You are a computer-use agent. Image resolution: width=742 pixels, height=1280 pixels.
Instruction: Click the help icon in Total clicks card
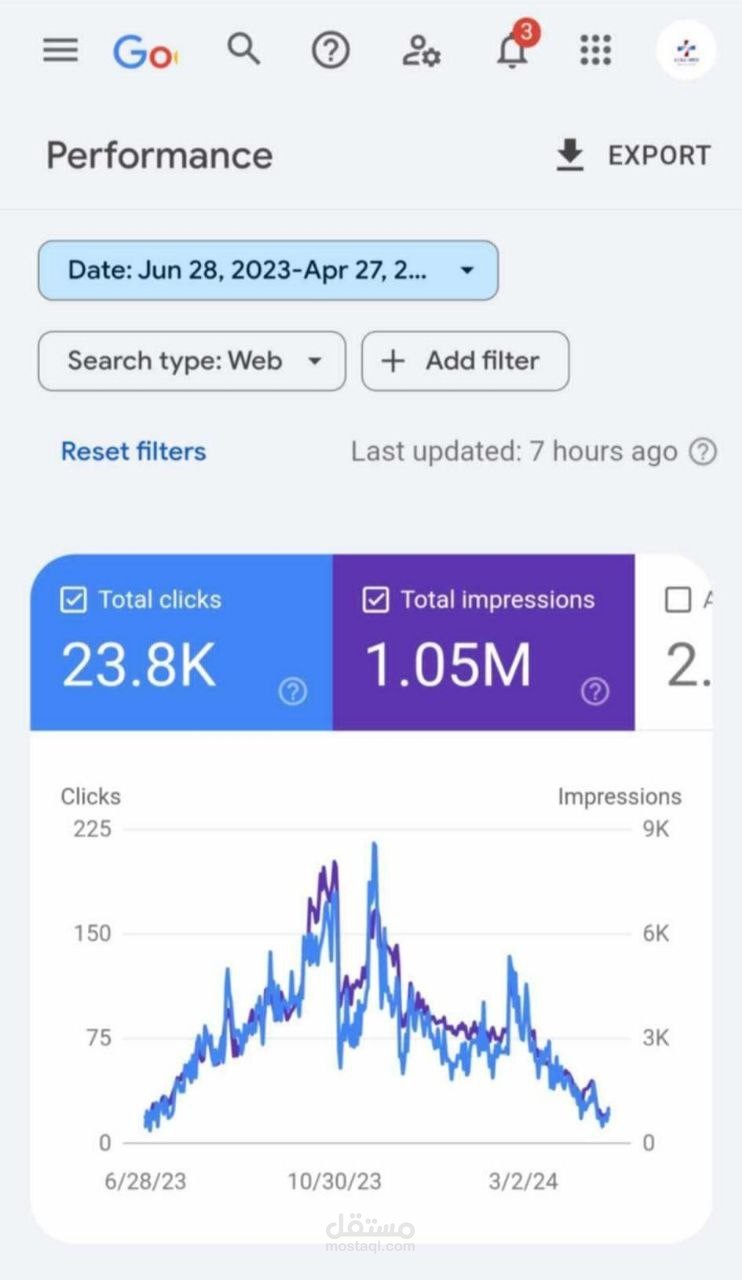pos(293,691)
